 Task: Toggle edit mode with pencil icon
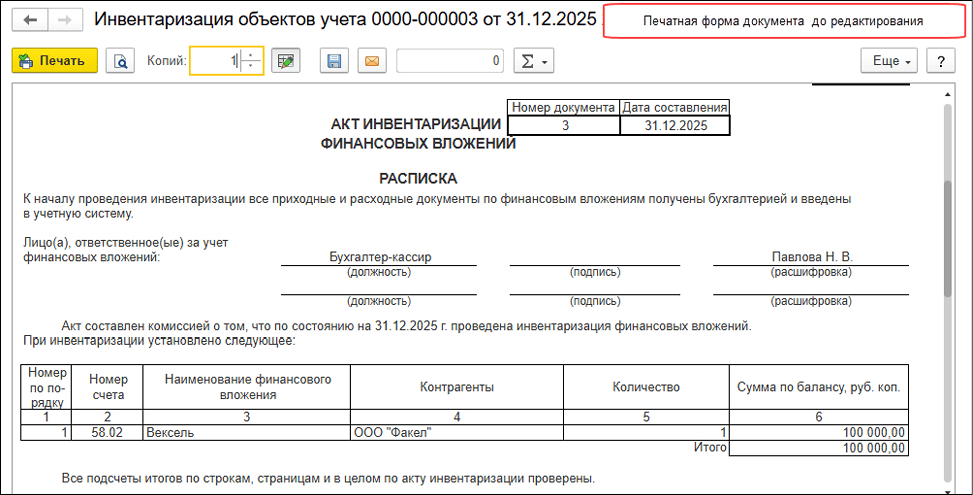(x=286, y=61)
